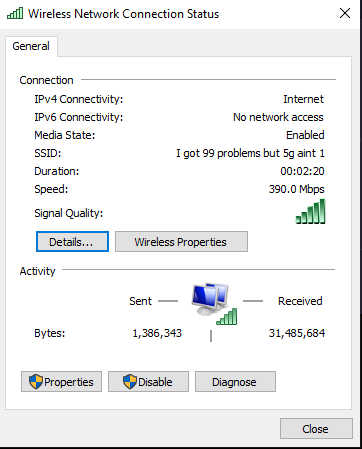This screenshot has width=362, height=449.
Task: Click the green Signal Quality bars icon
Action: point(310,211)
